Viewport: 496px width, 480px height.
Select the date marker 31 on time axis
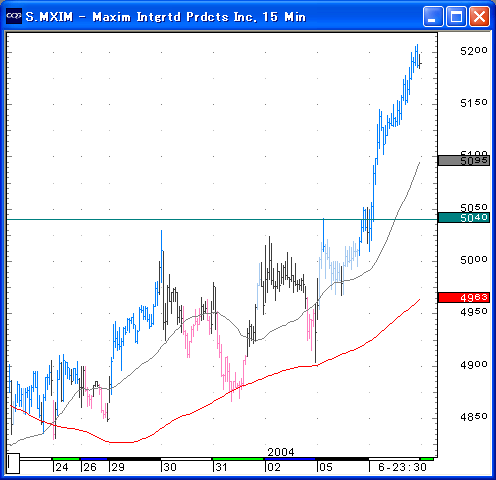[x=221, y=467]
